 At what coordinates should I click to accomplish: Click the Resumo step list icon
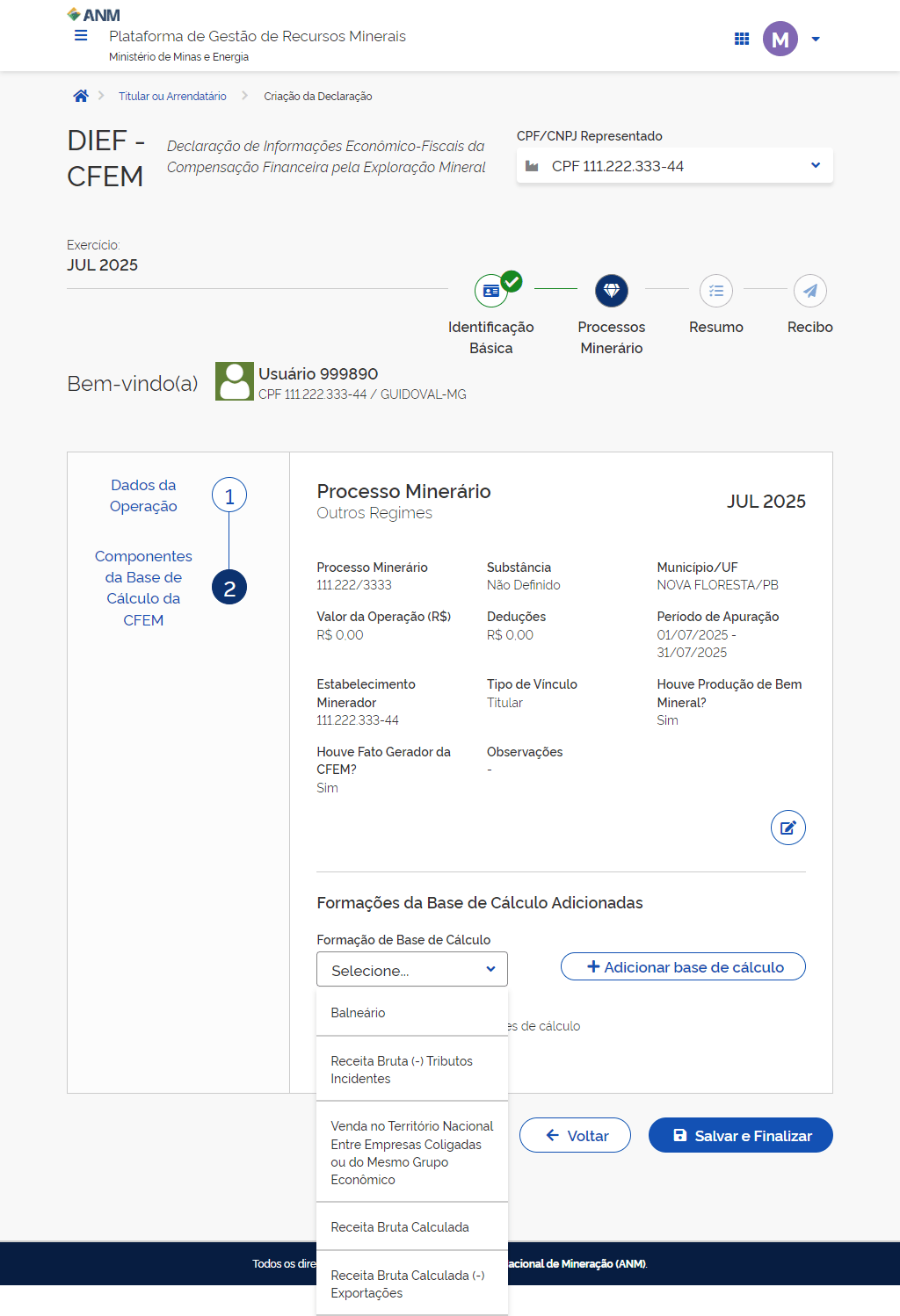[x=716, y=291]
